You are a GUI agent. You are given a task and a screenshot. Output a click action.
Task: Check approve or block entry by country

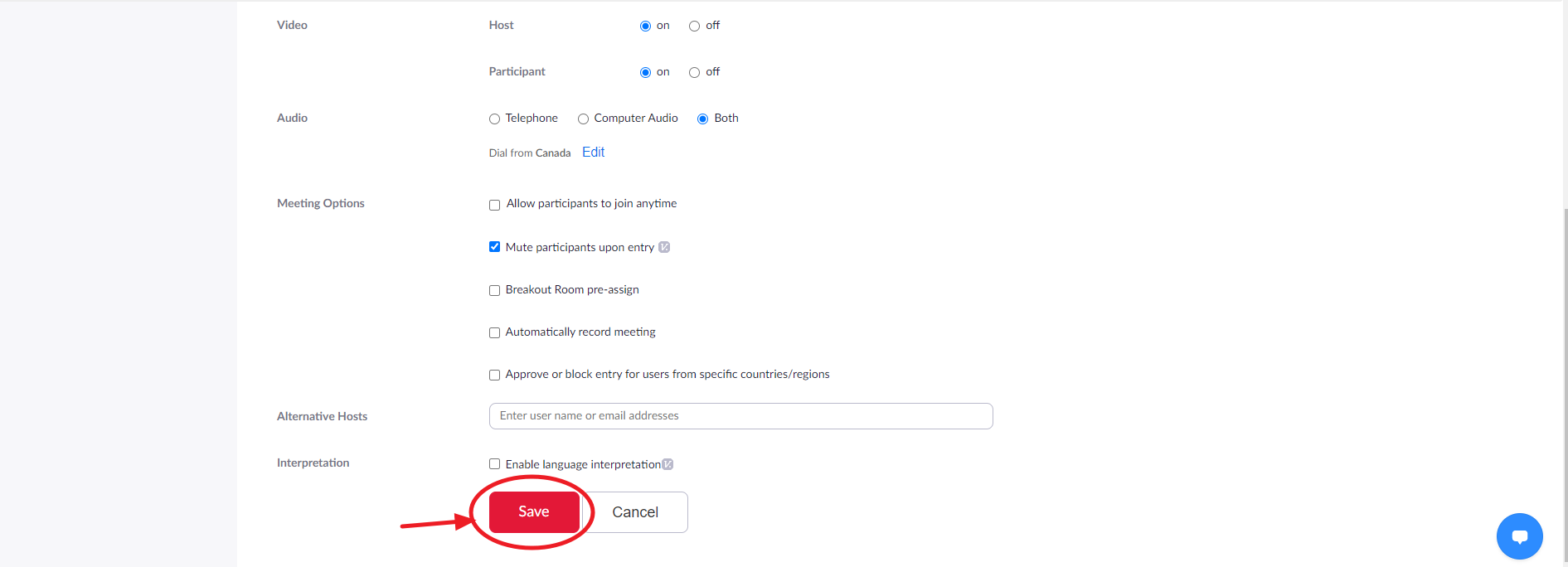coord(494,375)
